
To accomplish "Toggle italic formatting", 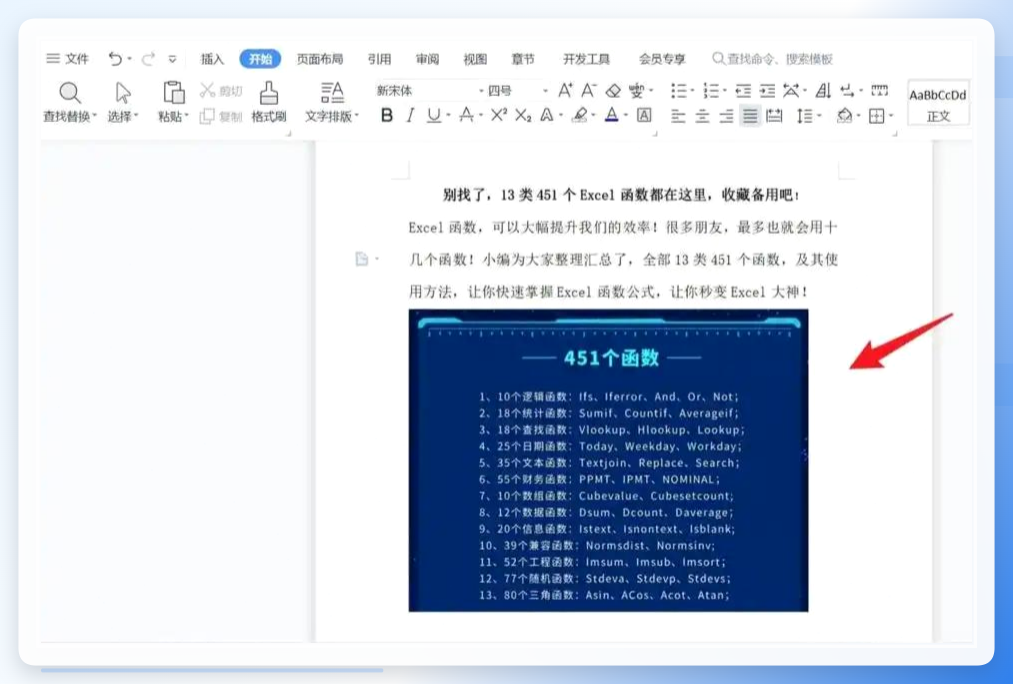I will tap(410, 116).
